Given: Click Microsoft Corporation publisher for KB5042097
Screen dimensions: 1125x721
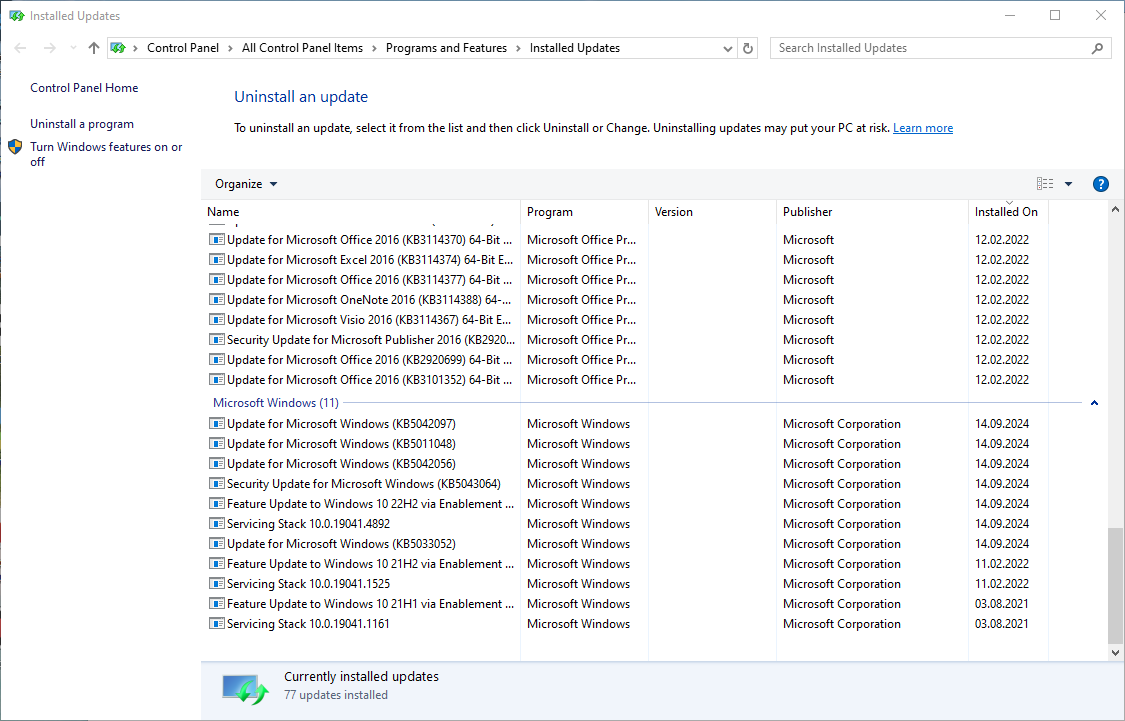Looking at the screenshot, I should pyautogui.click(x=842, y=424).
